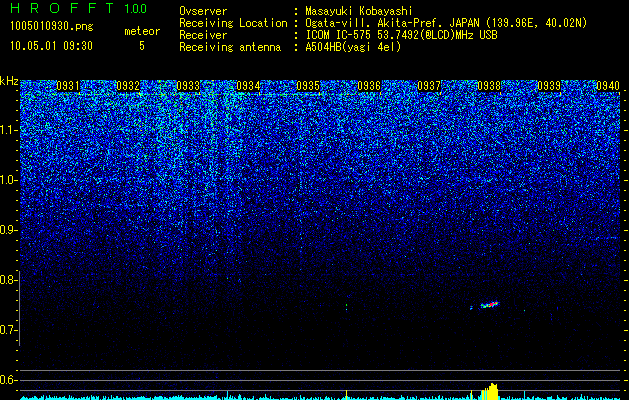Click observer name Masayuki Kobayashi
The width and height of the screenshot is (629, 400).
pos(359,11)
